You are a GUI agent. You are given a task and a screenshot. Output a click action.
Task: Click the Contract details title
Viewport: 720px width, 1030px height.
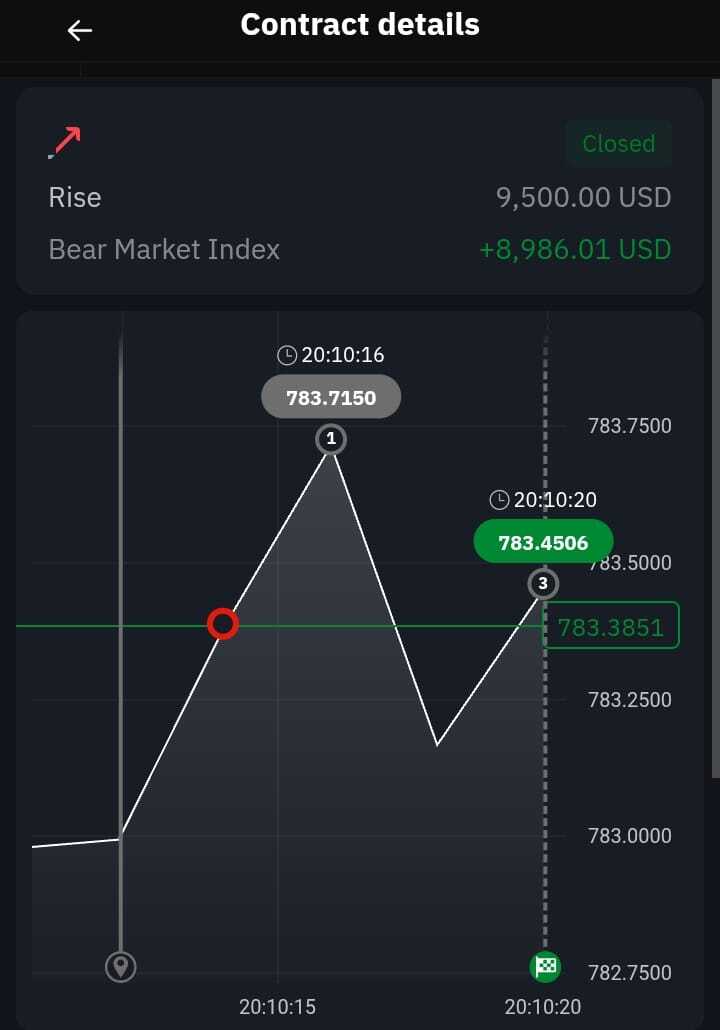(x=360, y=25)
